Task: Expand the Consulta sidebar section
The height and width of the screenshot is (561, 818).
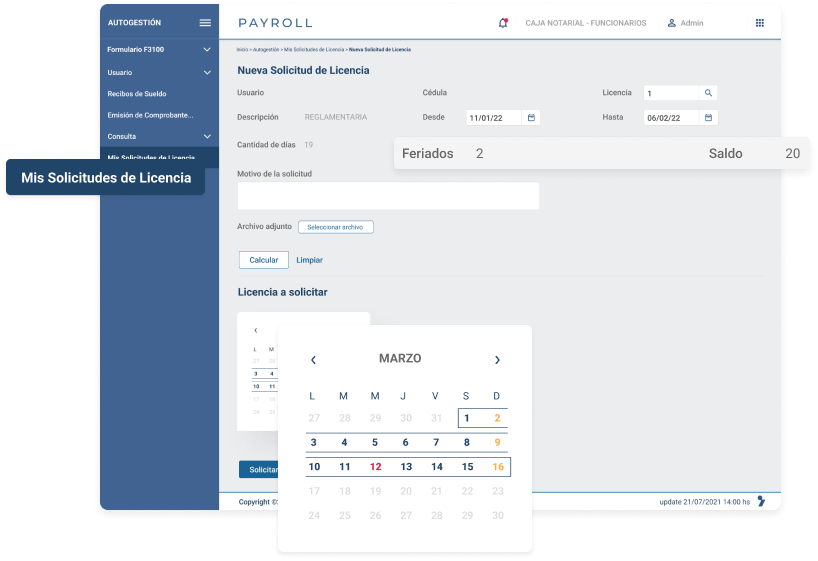Action: [x=207, y=136]
